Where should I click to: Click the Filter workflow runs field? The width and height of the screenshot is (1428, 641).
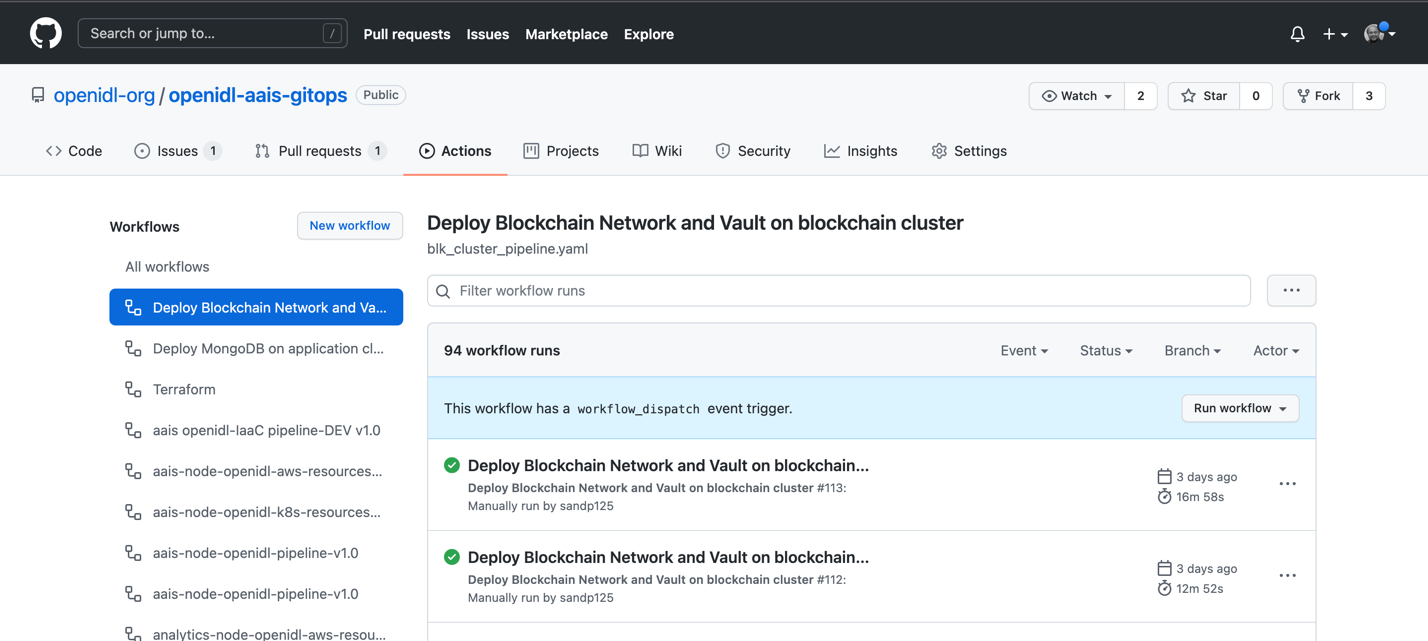pyautogui.click(x=839, y=291)
